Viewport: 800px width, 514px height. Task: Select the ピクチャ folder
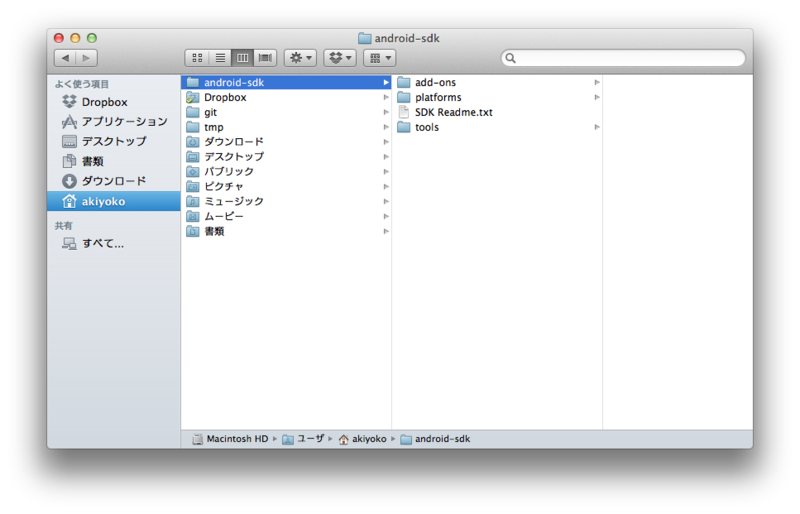286,186
